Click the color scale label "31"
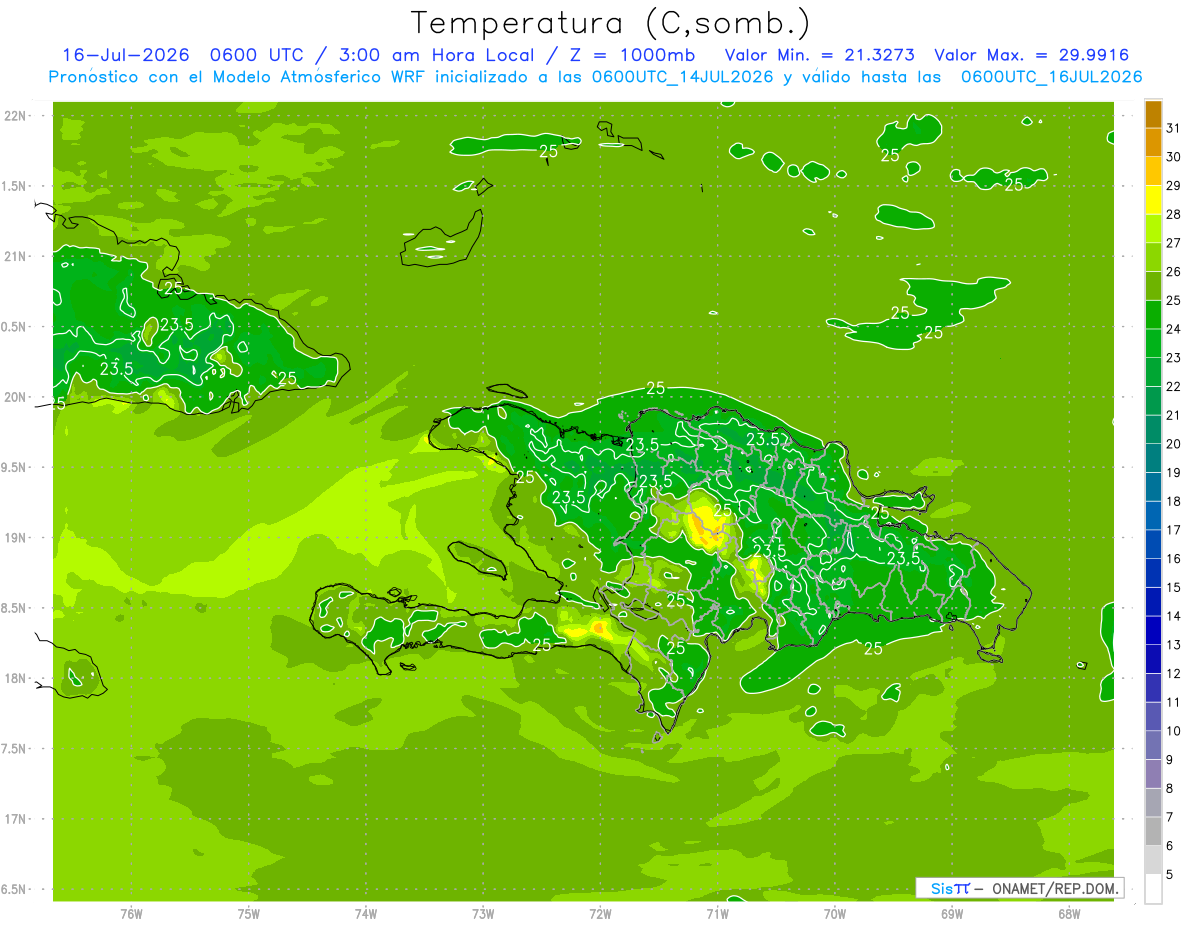 [x=1174, y=128]
